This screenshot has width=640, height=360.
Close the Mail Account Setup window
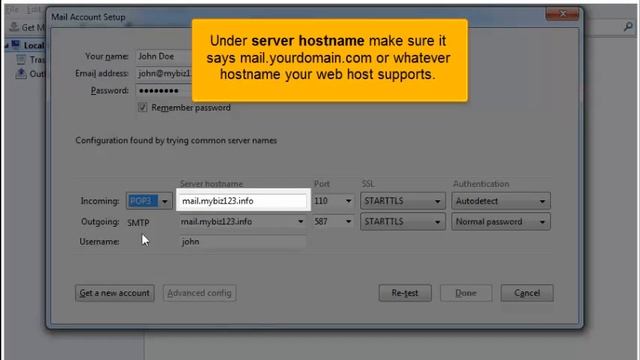coord(562,14)
